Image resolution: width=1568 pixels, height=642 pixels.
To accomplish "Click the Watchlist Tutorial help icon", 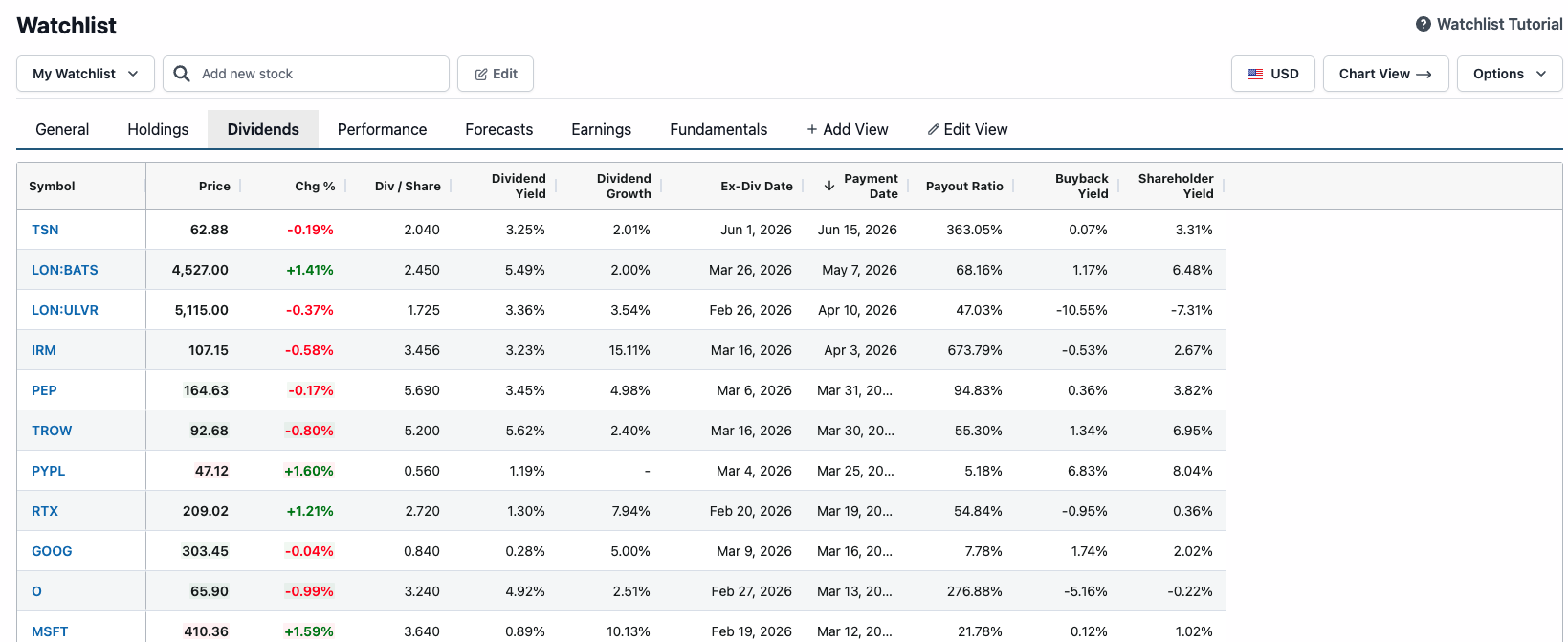I will (1424, 24).
